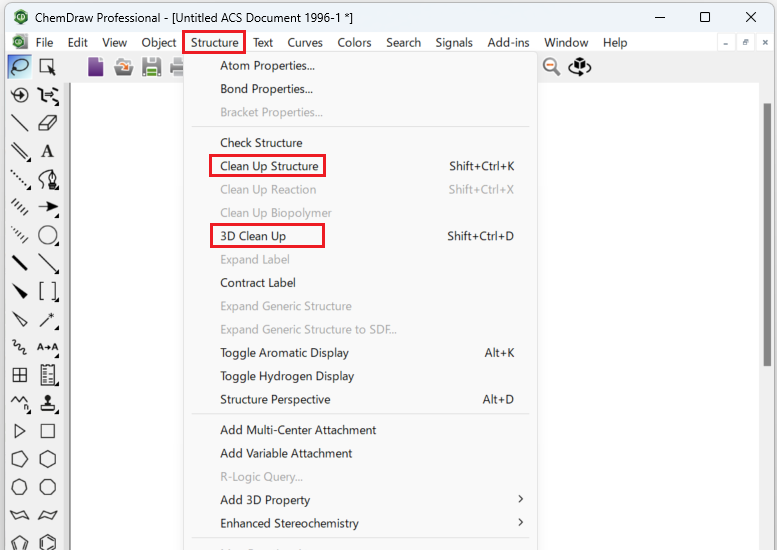Open Atom Properties dialog

[x=267, y=66]
